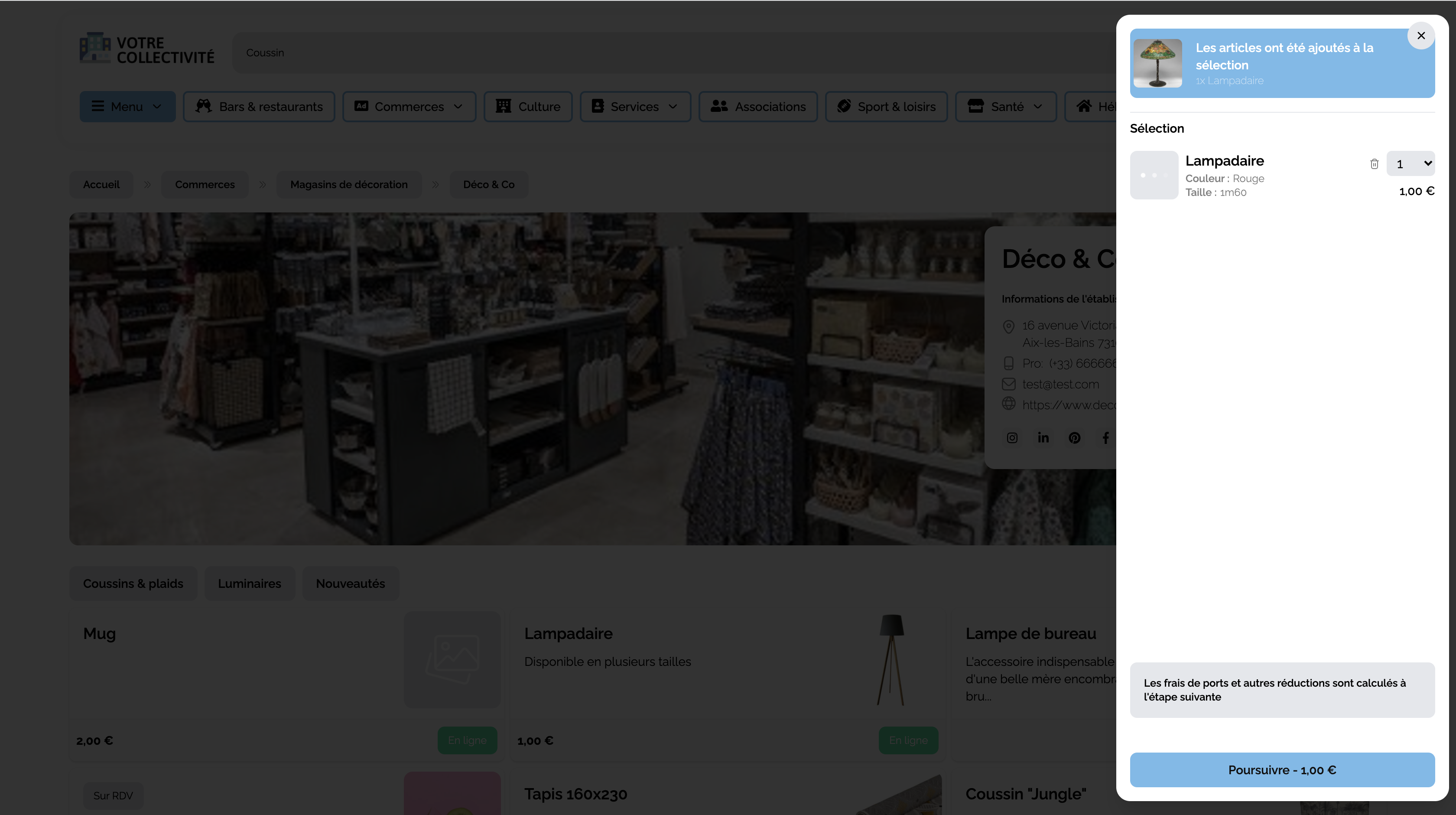Image resolution: width=1456 pixels, height=815 pixels.
Task: Open the Lampadaire product title
Action: click(568, 633)
